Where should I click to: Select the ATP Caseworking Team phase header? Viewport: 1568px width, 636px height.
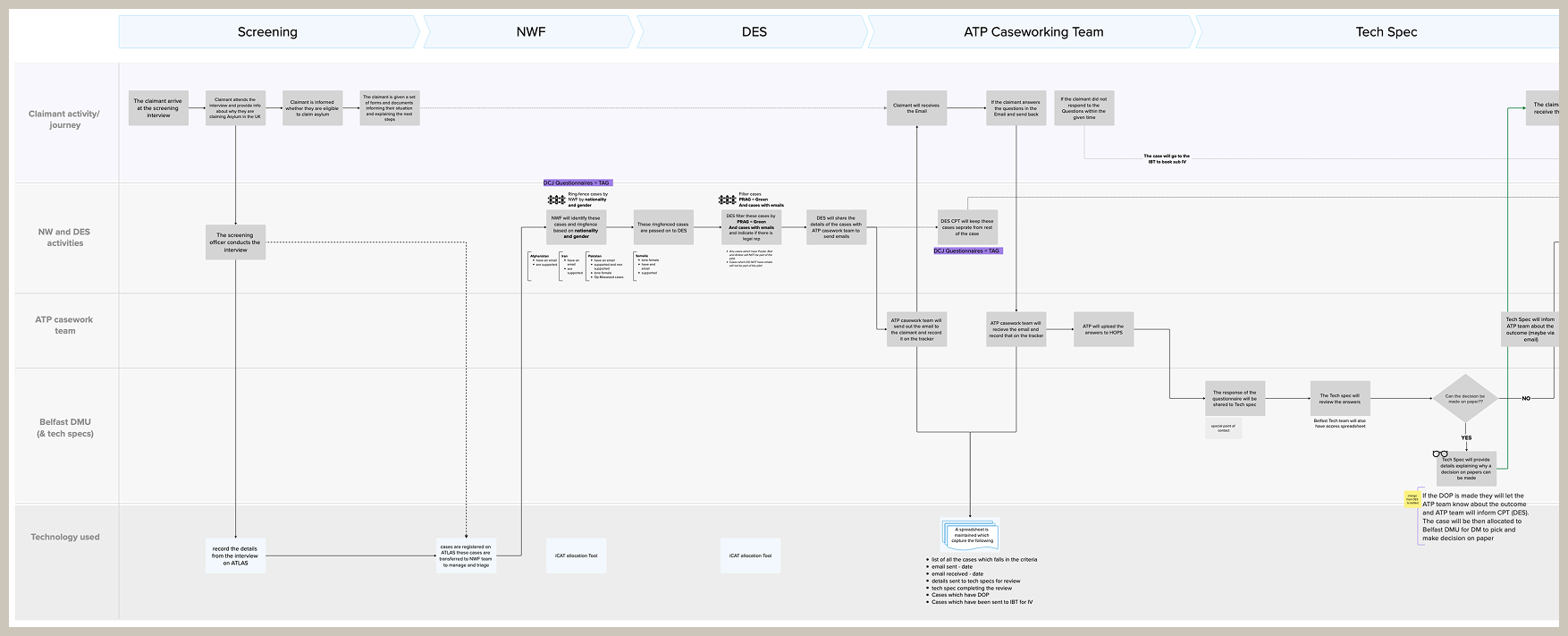[x=1033, y=32]
